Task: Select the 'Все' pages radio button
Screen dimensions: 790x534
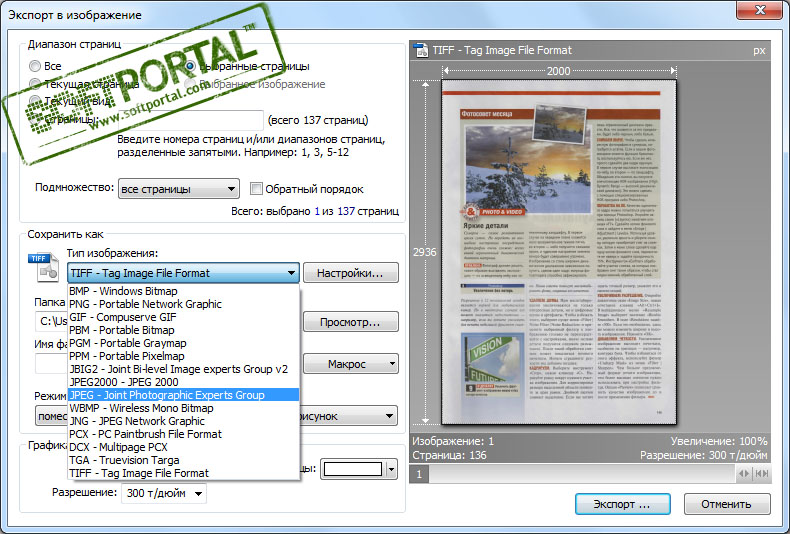Action: [x=35, y=66]
